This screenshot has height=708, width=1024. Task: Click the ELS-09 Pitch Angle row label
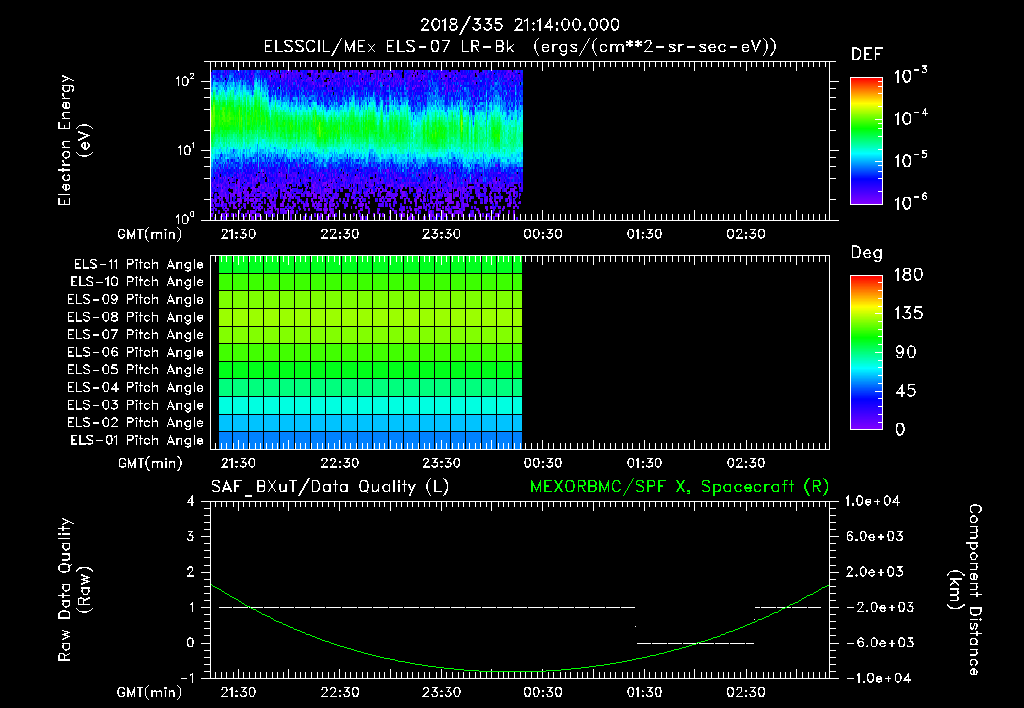pyautogui.click(x=134, y=300)
